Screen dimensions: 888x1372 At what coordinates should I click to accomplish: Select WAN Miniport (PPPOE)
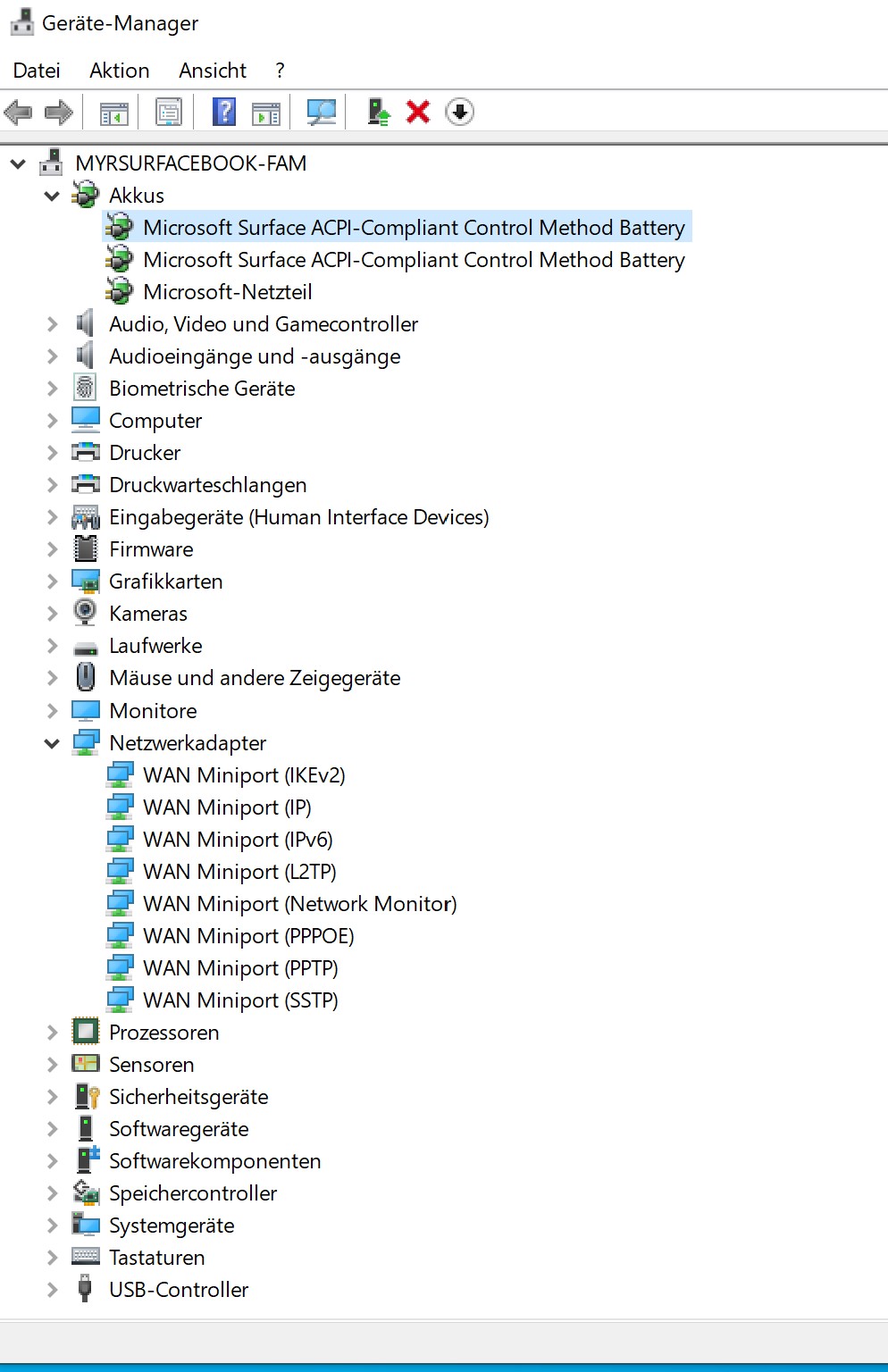pyautogui.click(x=248, y=936)
